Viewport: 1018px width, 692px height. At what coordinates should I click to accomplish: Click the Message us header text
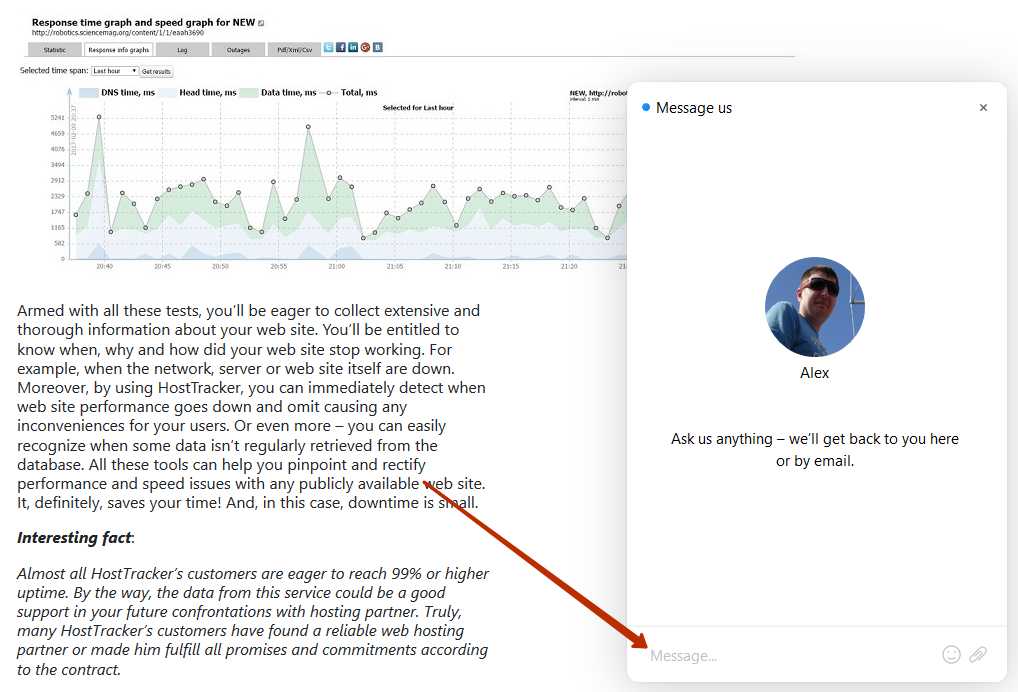pos(693,108)
